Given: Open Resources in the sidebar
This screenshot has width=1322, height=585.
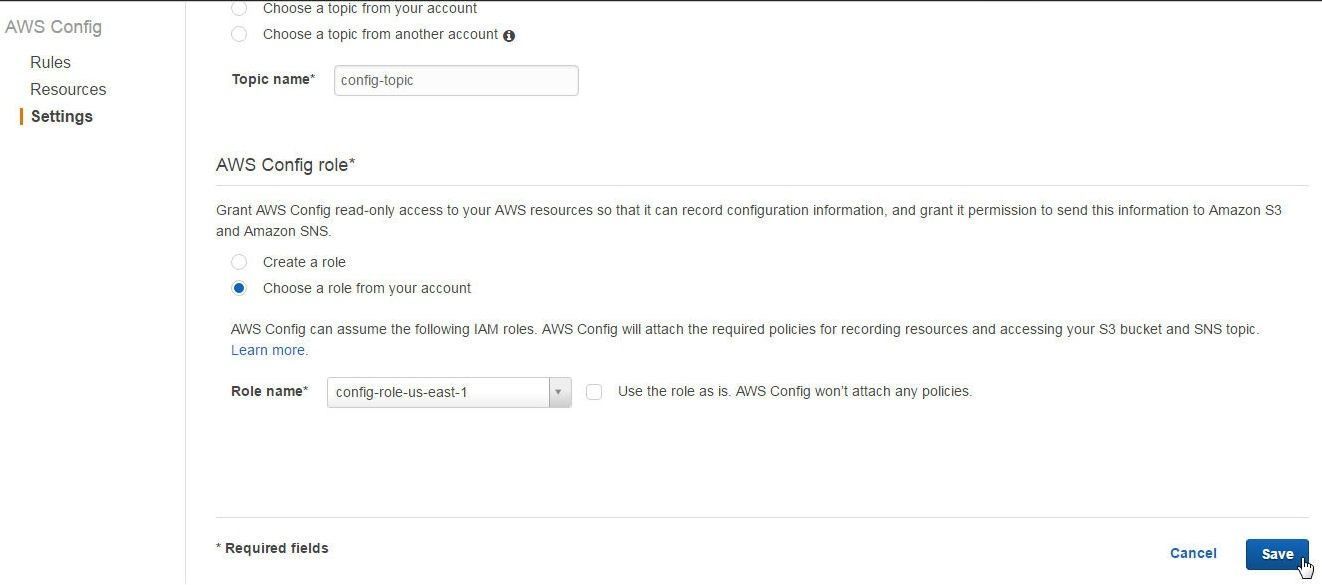Looking at the screenshot, I should pos(68,89).
